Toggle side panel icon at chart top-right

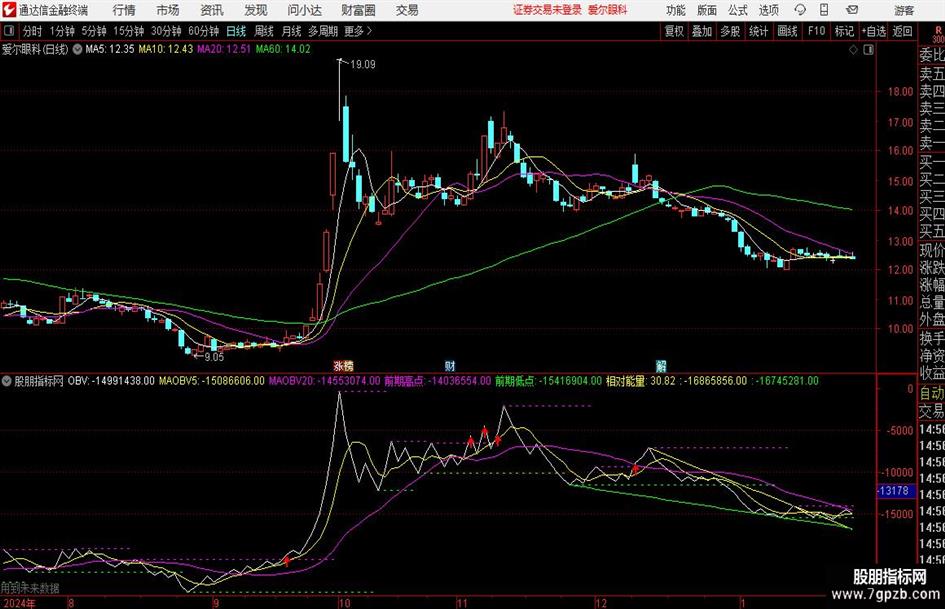pyautogui.click(x=868, y=50)
